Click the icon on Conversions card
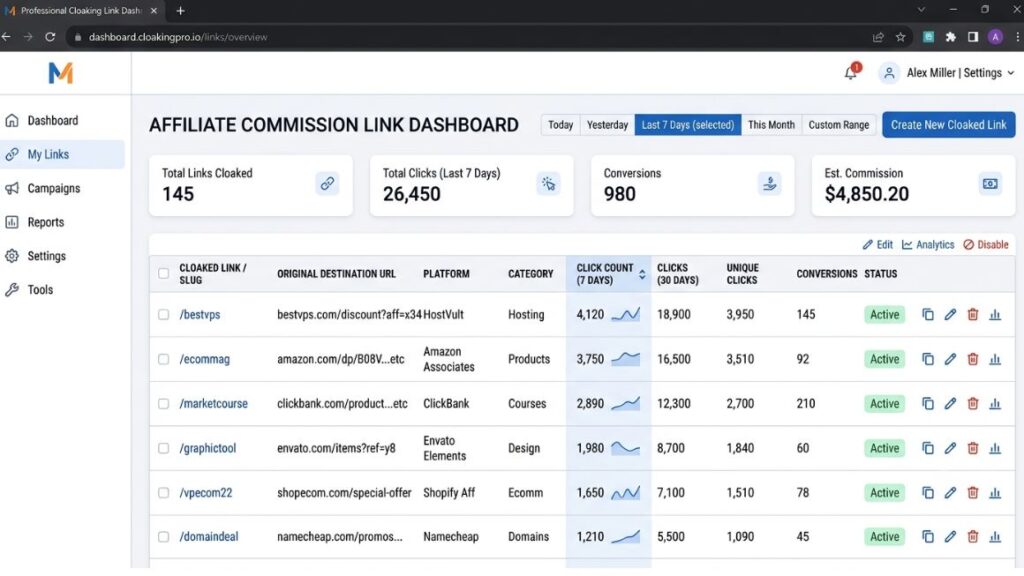This screenshot has height=576, width=1024. pos(769,184)
